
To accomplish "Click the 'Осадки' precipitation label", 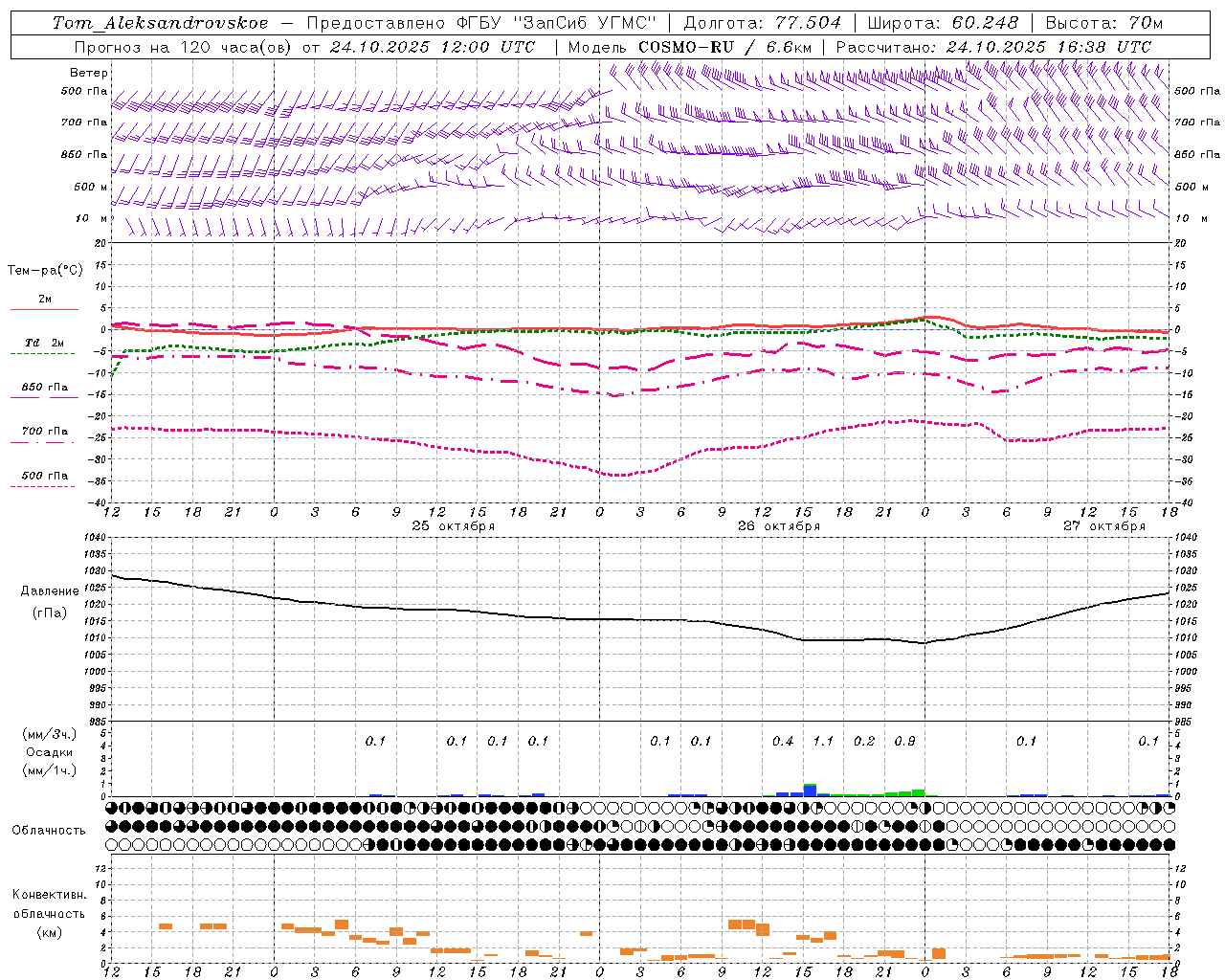I will [x=50, y=752].
